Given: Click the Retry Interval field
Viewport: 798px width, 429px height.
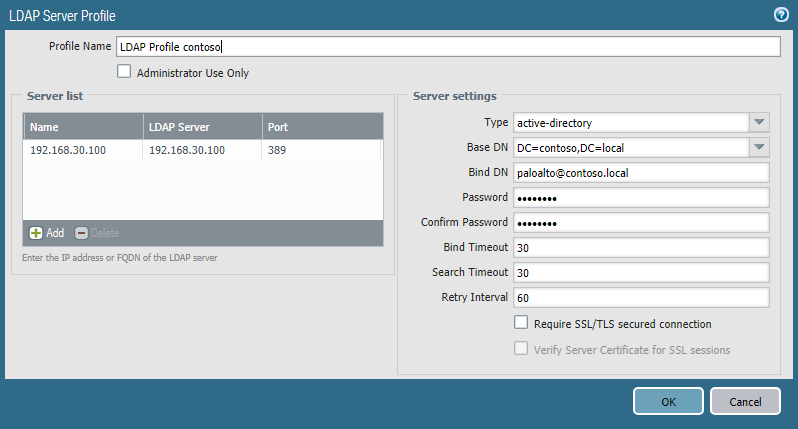Looking at the screenshot, I should [641, 298].
